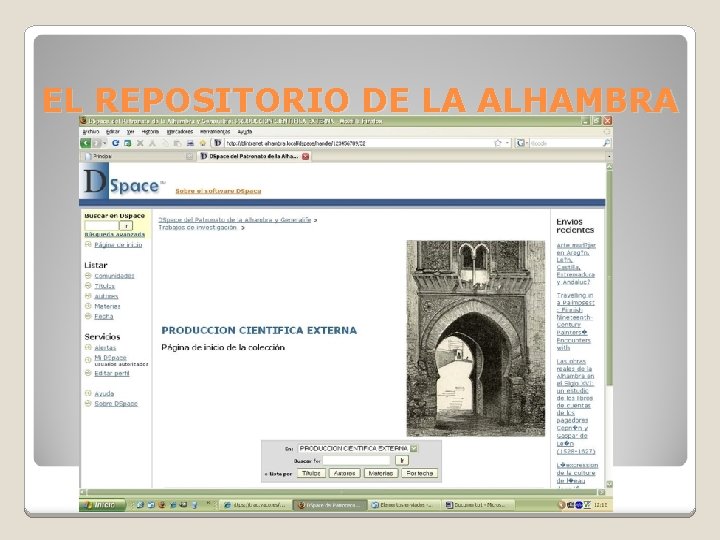720x540 pixels.
Task: Open the Archivo menu
Action: point(90,132)
